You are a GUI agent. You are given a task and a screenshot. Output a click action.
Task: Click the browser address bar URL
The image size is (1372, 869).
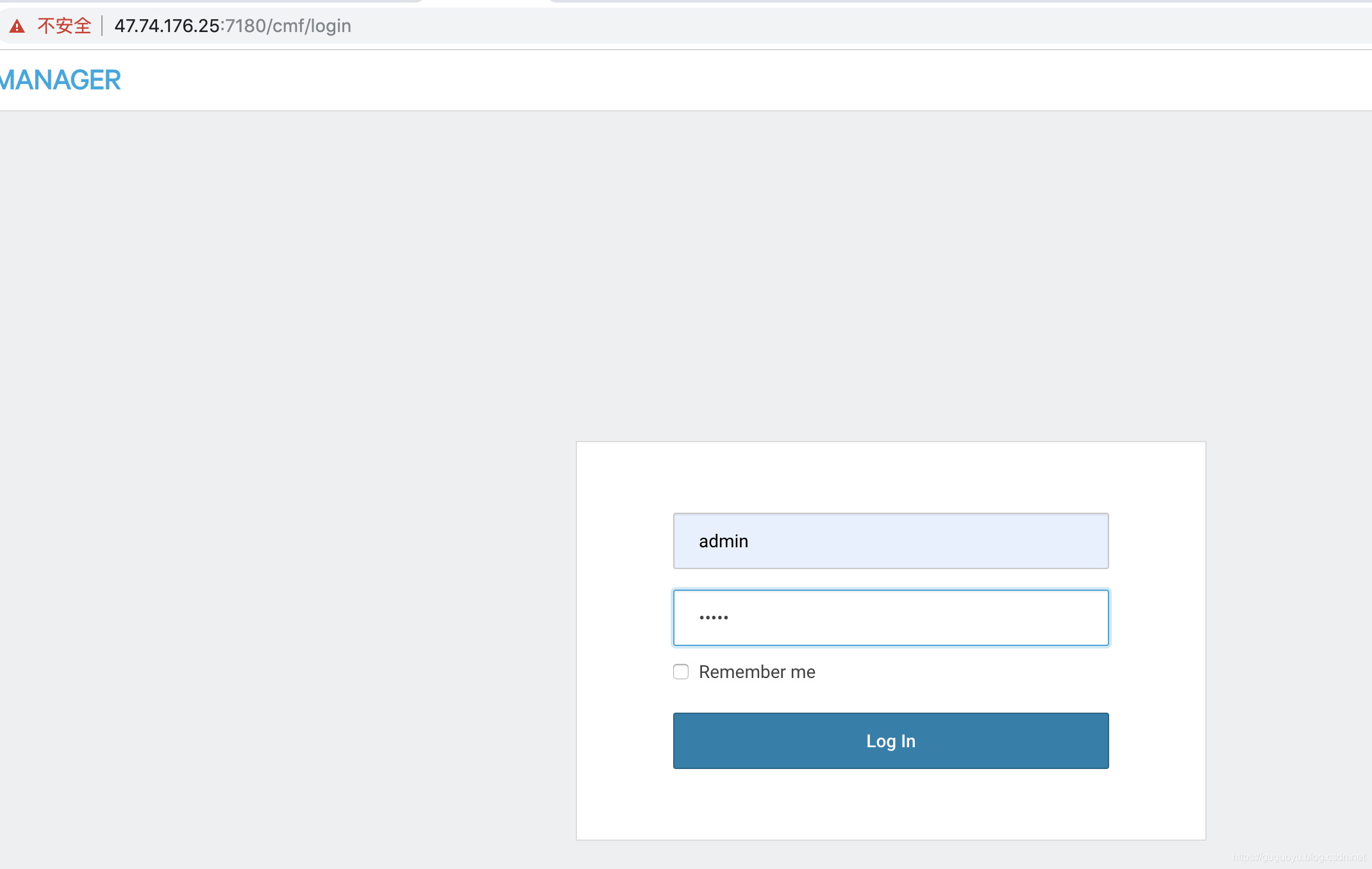[x=233, y=26]
